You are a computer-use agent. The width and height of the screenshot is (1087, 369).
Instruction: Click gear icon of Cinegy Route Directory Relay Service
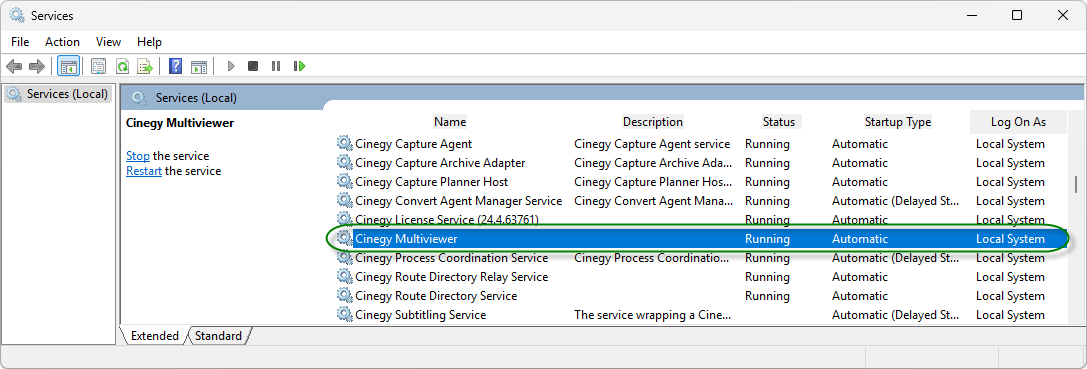click(345, 277)
